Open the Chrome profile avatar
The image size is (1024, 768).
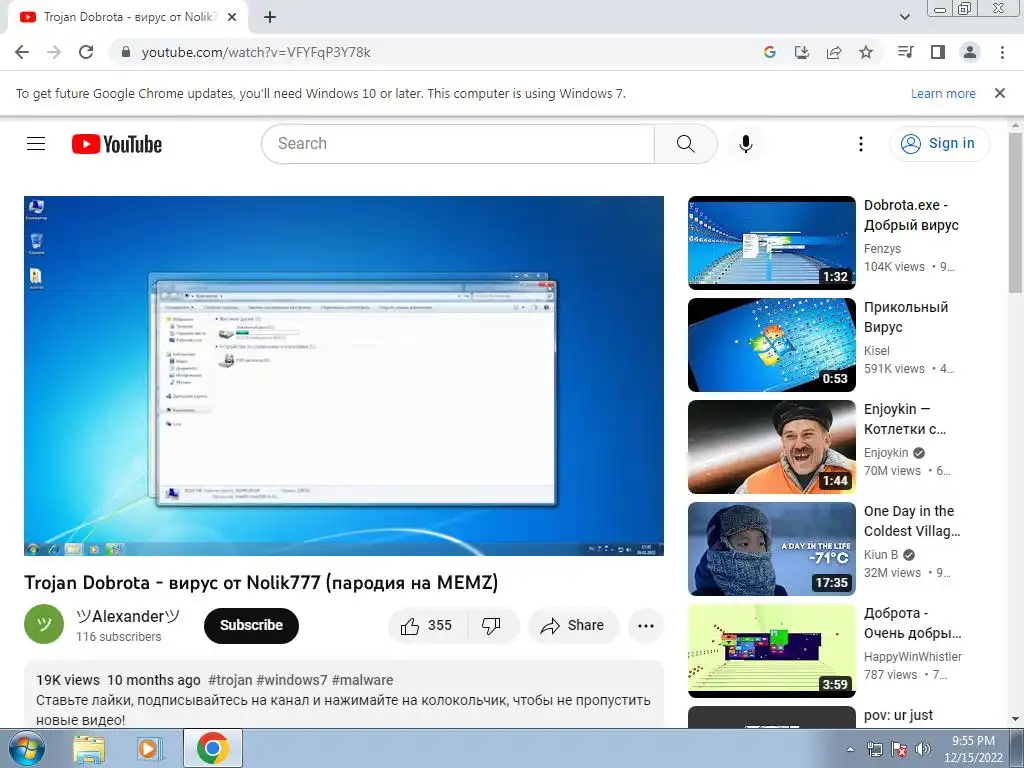click(x=970, y=52)
